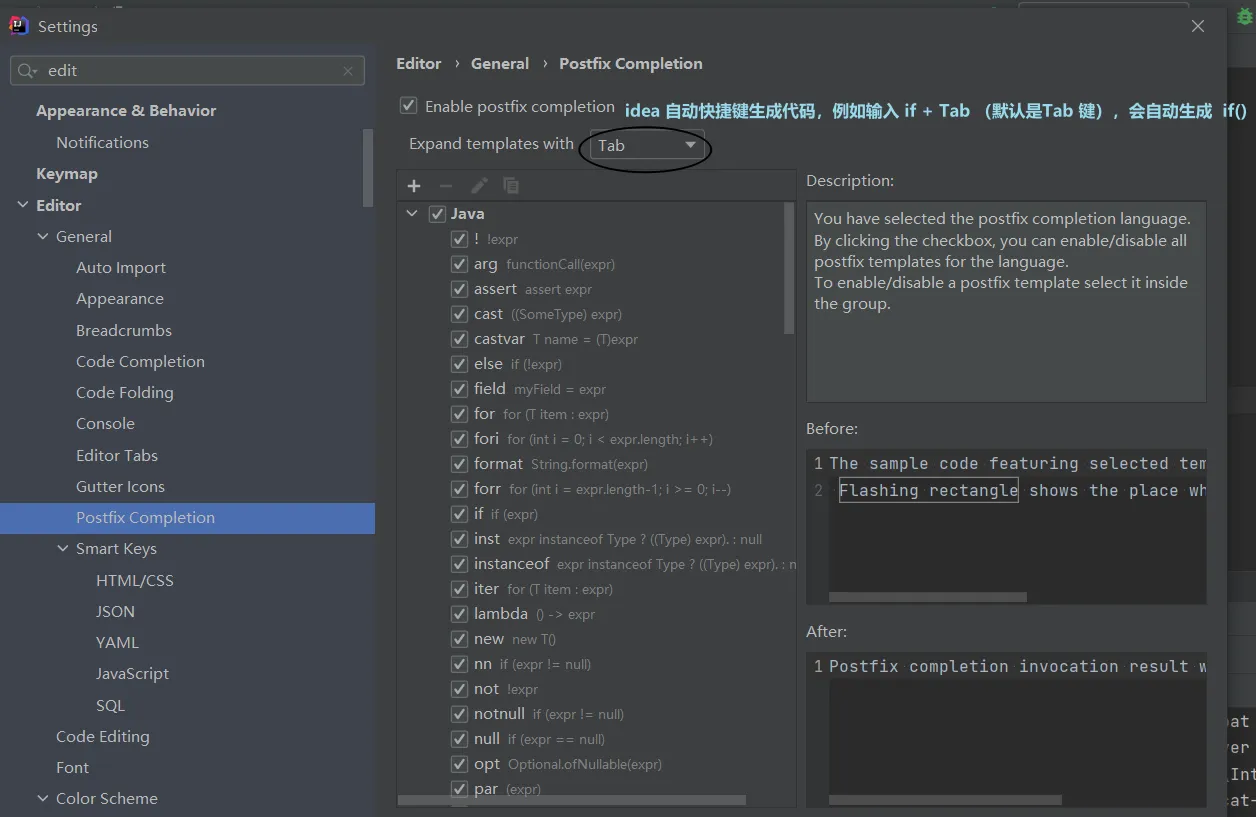Open Code Folding settings
Viewport: 1256px width, 817px height.
(x=124, y=393)
